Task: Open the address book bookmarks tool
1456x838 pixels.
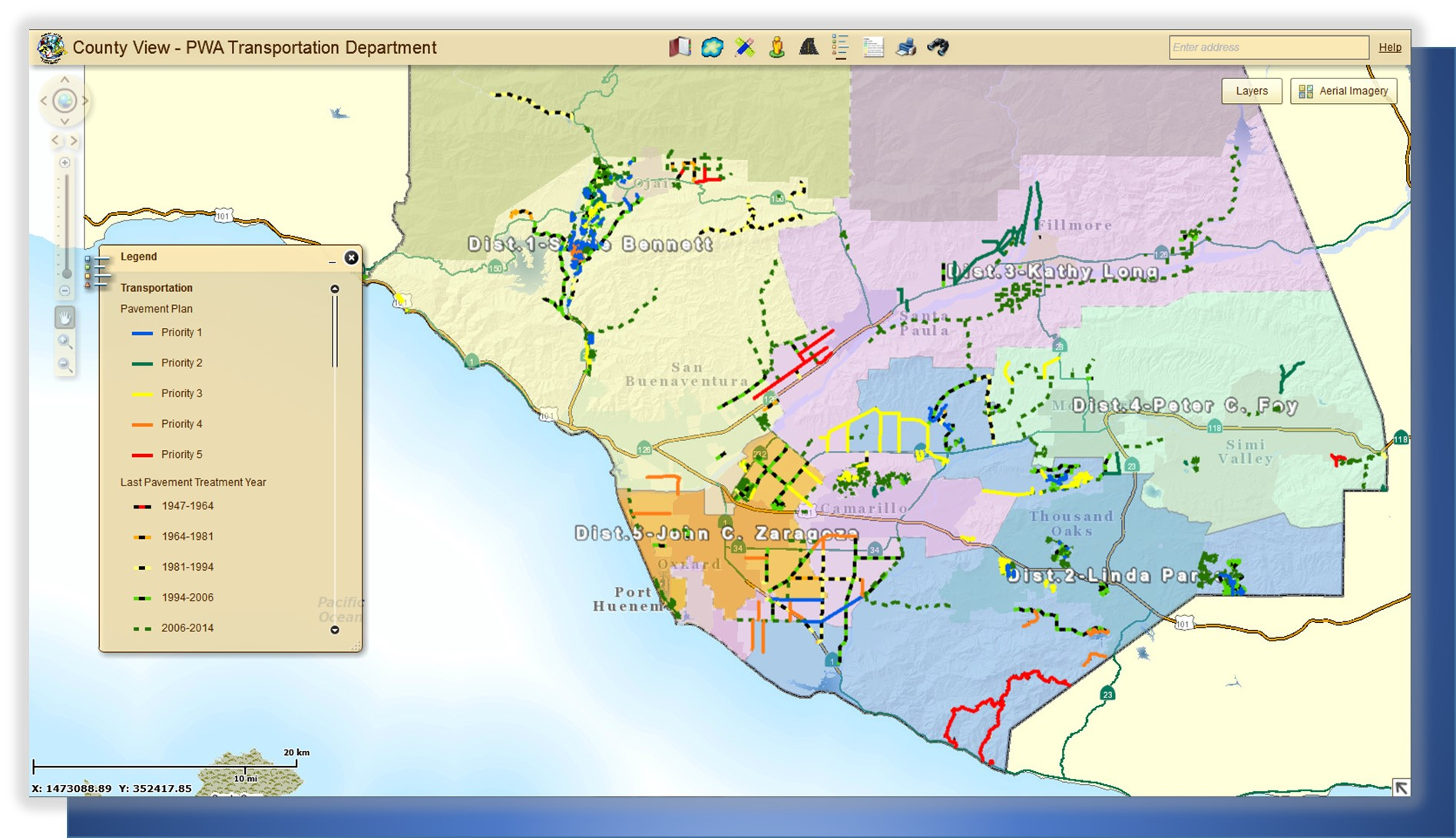Action: tap(679, 48)
